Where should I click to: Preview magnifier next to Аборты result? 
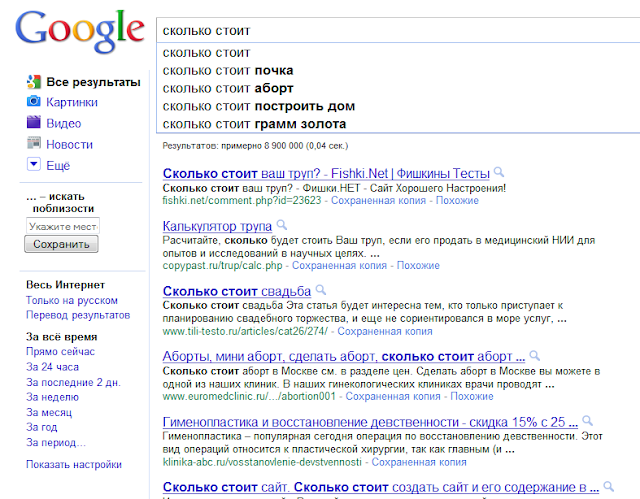click(x=535, y=355)
